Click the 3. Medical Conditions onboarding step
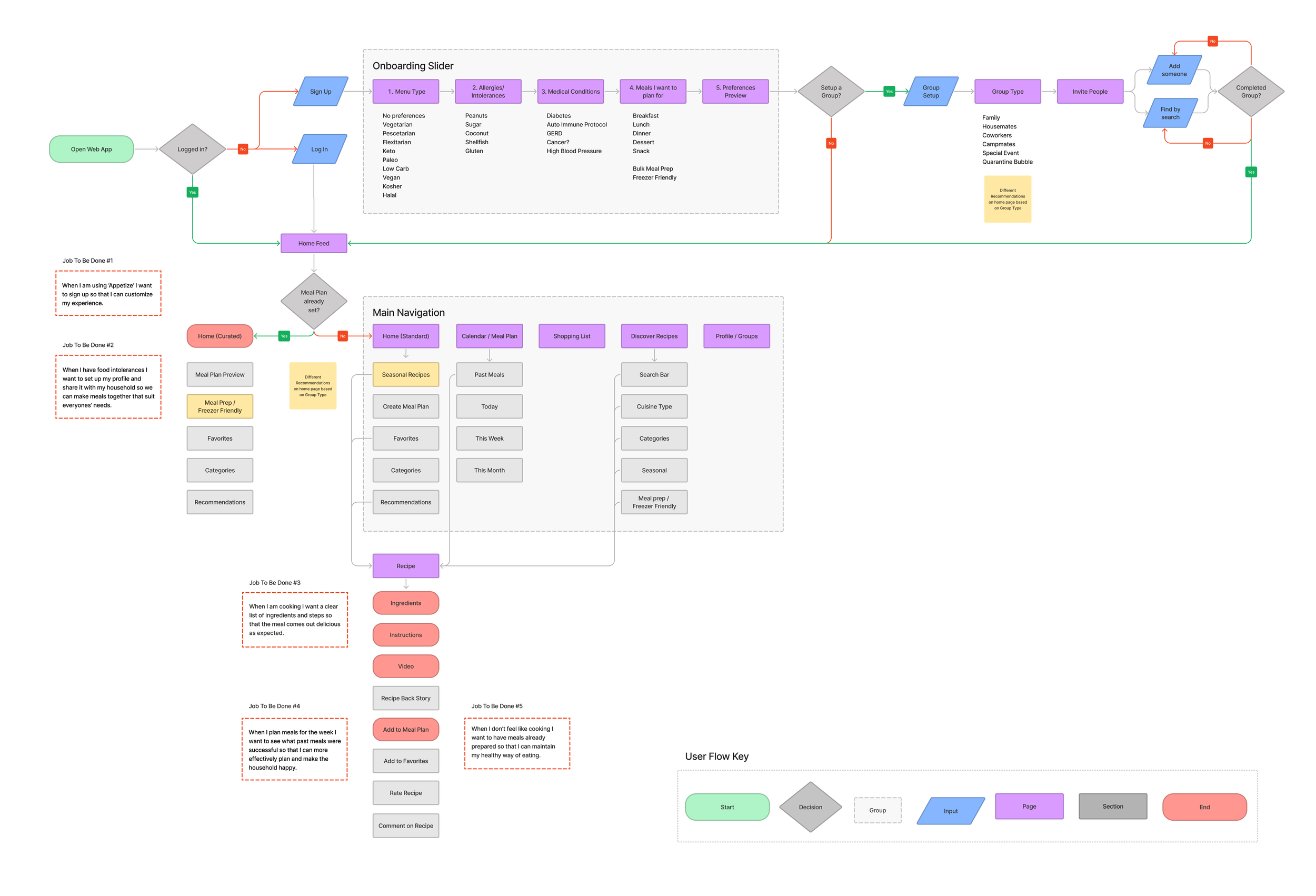This screenshot has height=896, width=1316. point(570,91)
